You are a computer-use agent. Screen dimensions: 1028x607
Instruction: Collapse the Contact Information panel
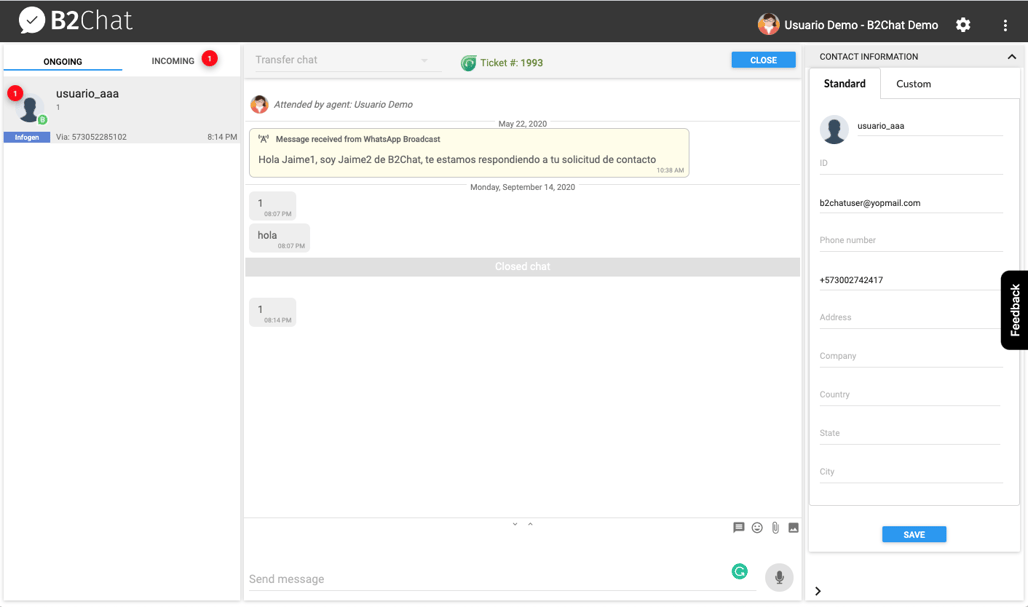1011,56
